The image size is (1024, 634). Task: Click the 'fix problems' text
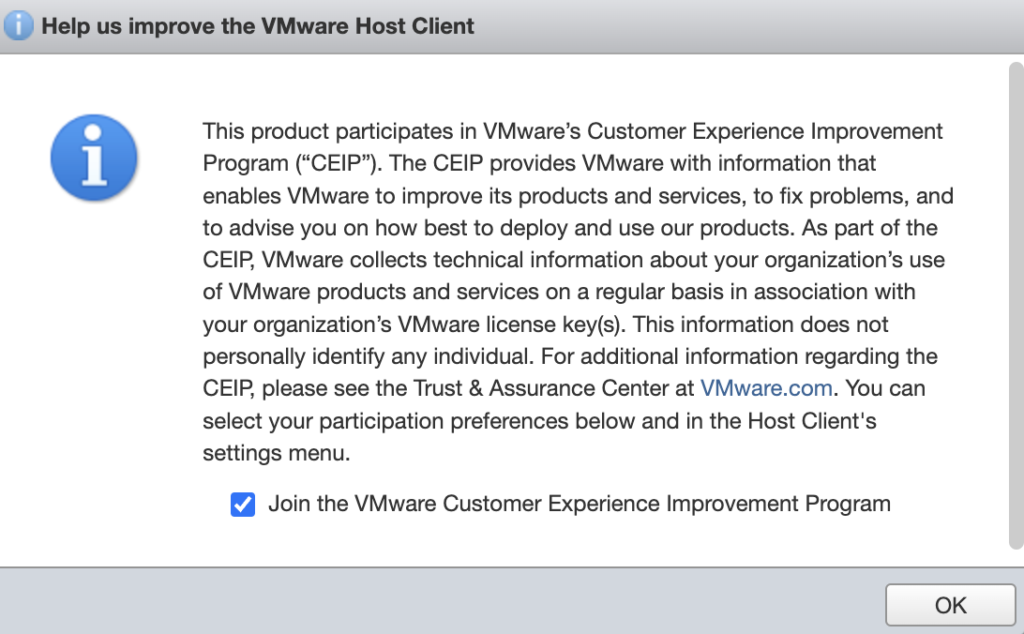click(x=850, y=195)
